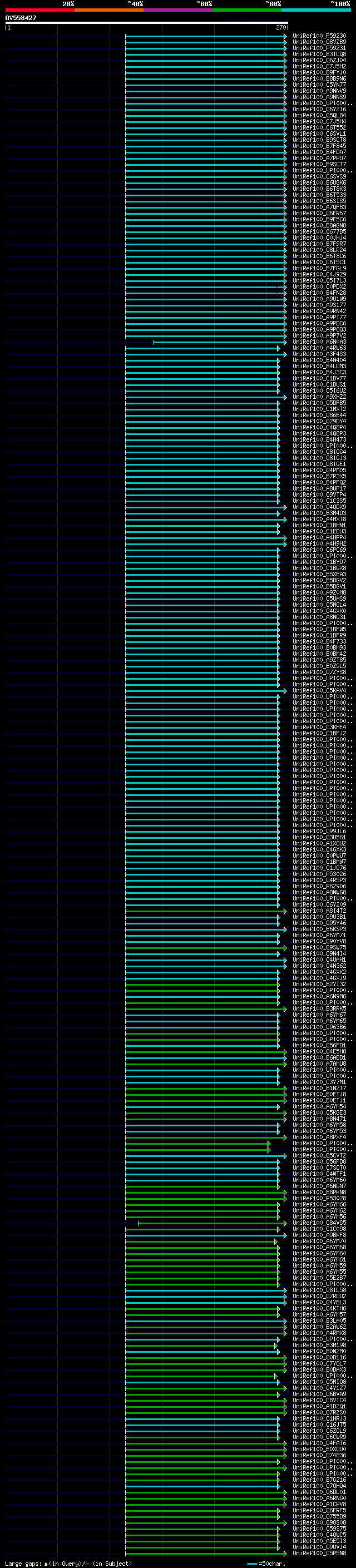The image size is (356, 1568).
Task: Select label UniRef100_C7YQL7
Action: (x=319, y=1363)
